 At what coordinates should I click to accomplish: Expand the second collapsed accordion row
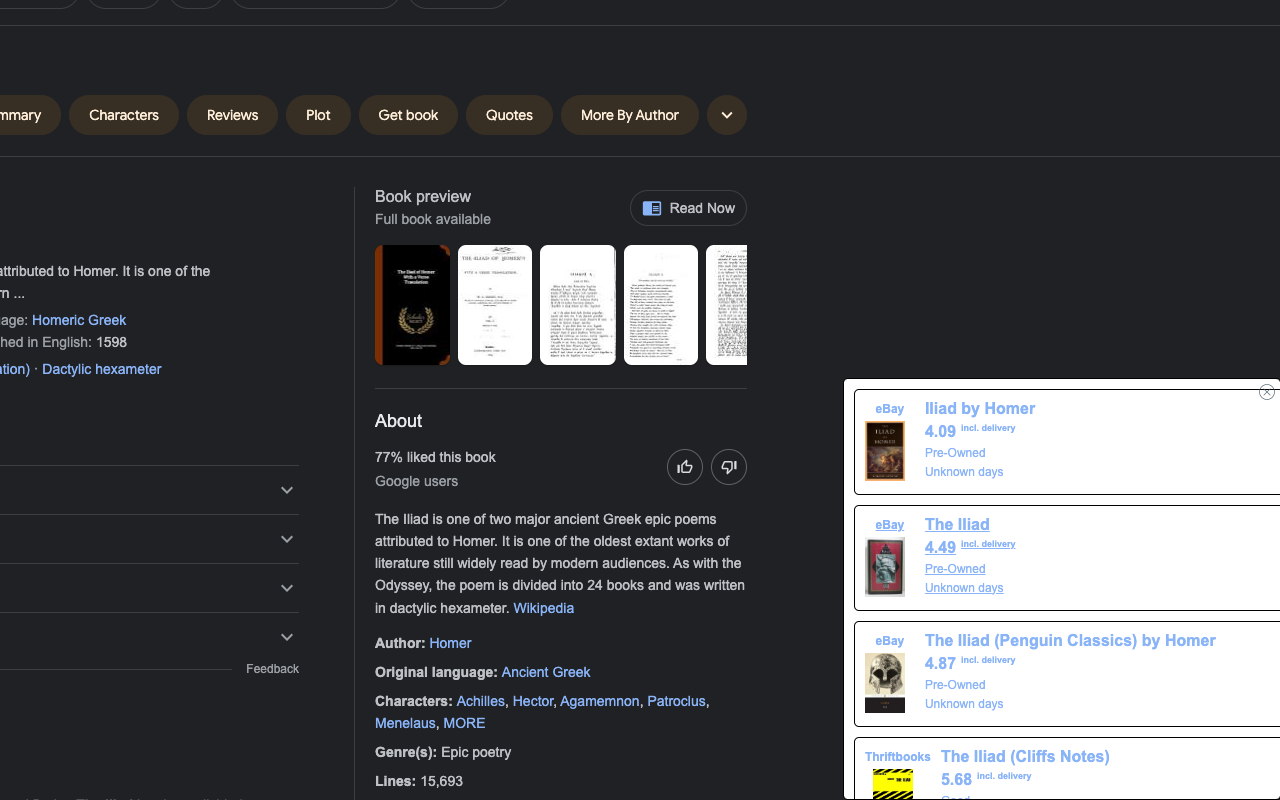coord(149,539)
